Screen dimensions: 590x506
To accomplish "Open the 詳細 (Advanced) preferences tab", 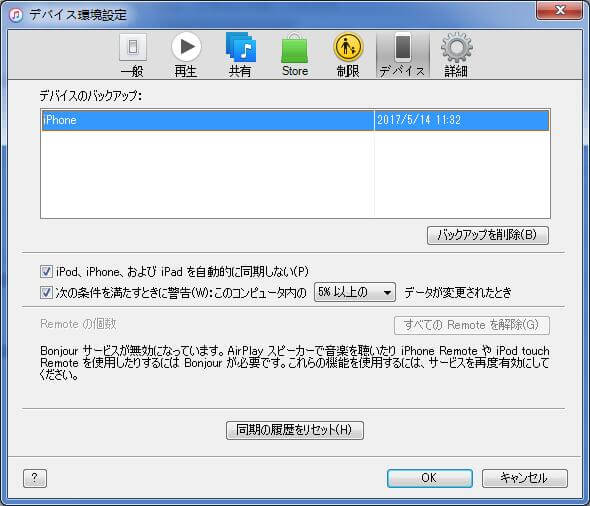I will (x=456, y=55).
